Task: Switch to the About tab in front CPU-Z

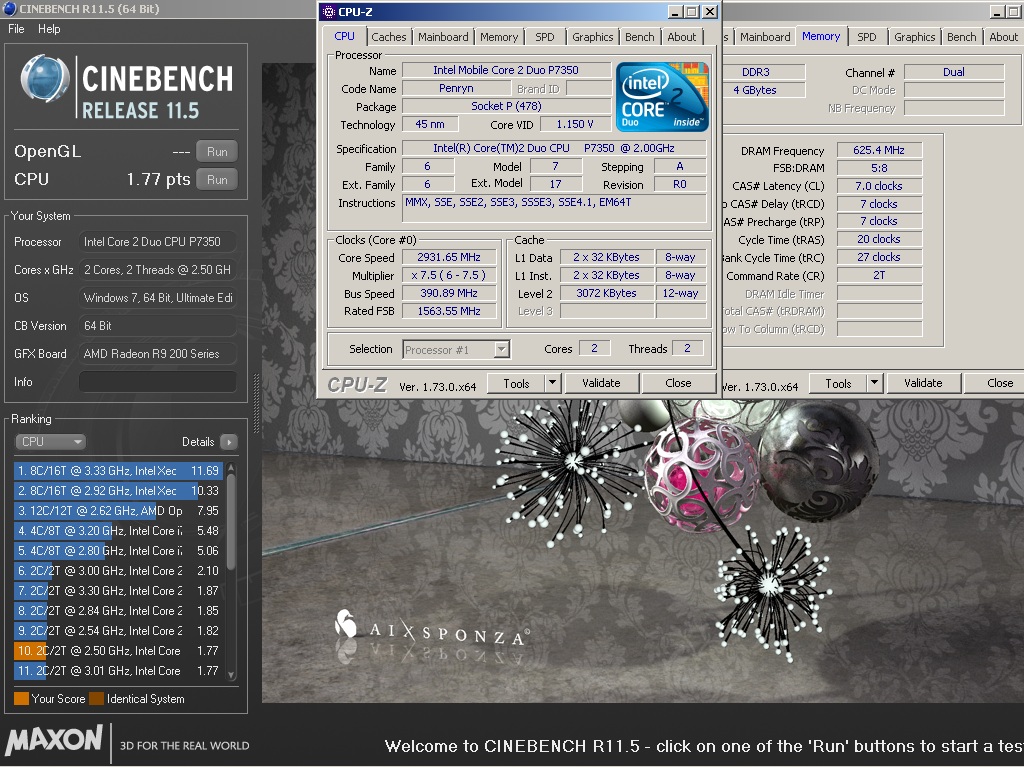Action: pyautogui.click(x=682, y=37)
